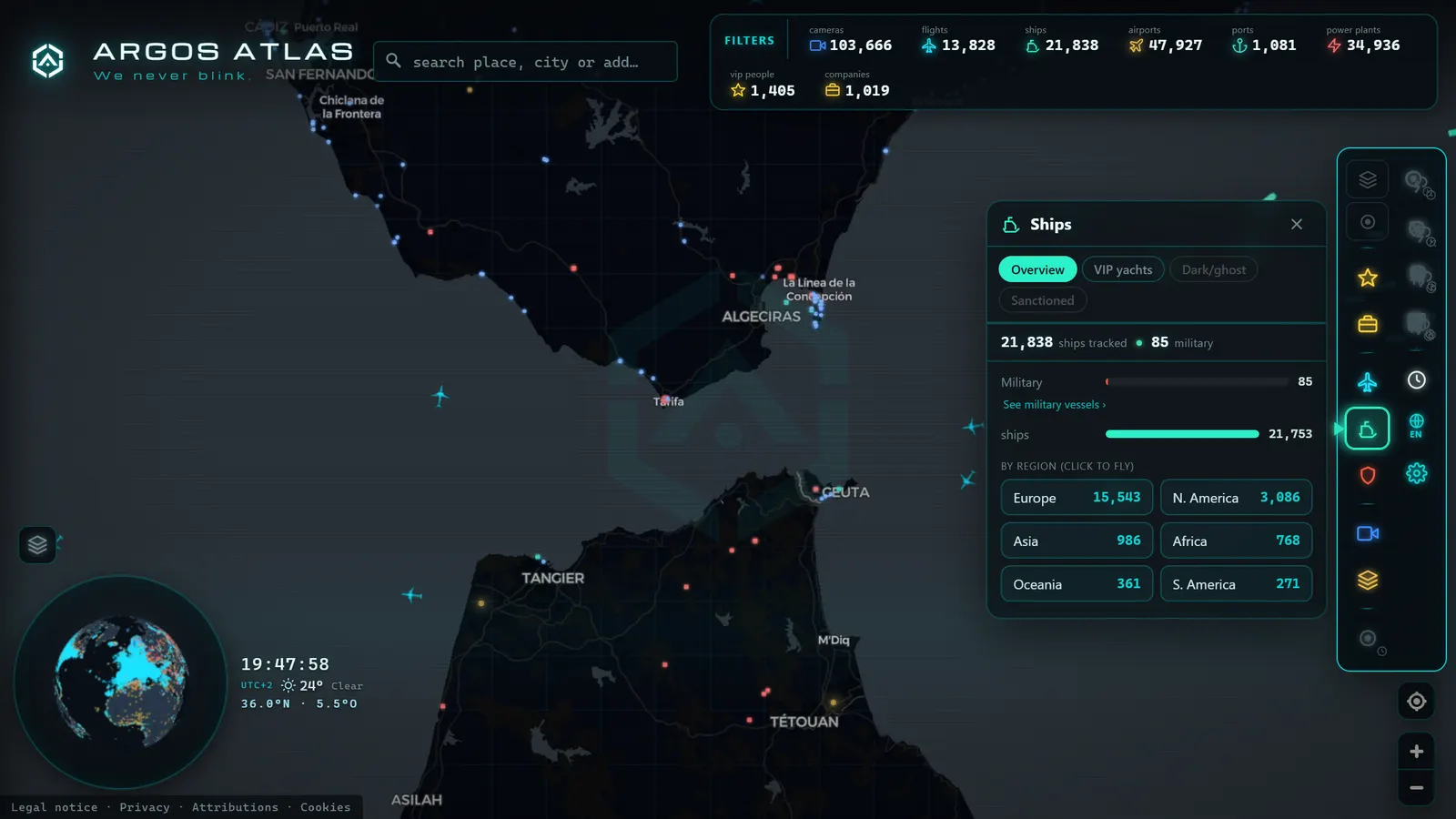Fly to N. America region button
Viewport: 1456px width, 819px height.
tap(1236, 498)
